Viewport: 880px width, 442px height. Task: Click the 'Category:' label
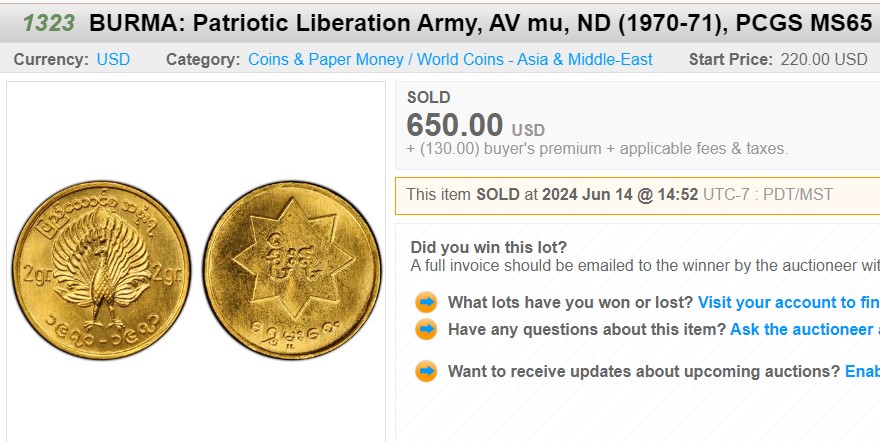click(203, 59)
